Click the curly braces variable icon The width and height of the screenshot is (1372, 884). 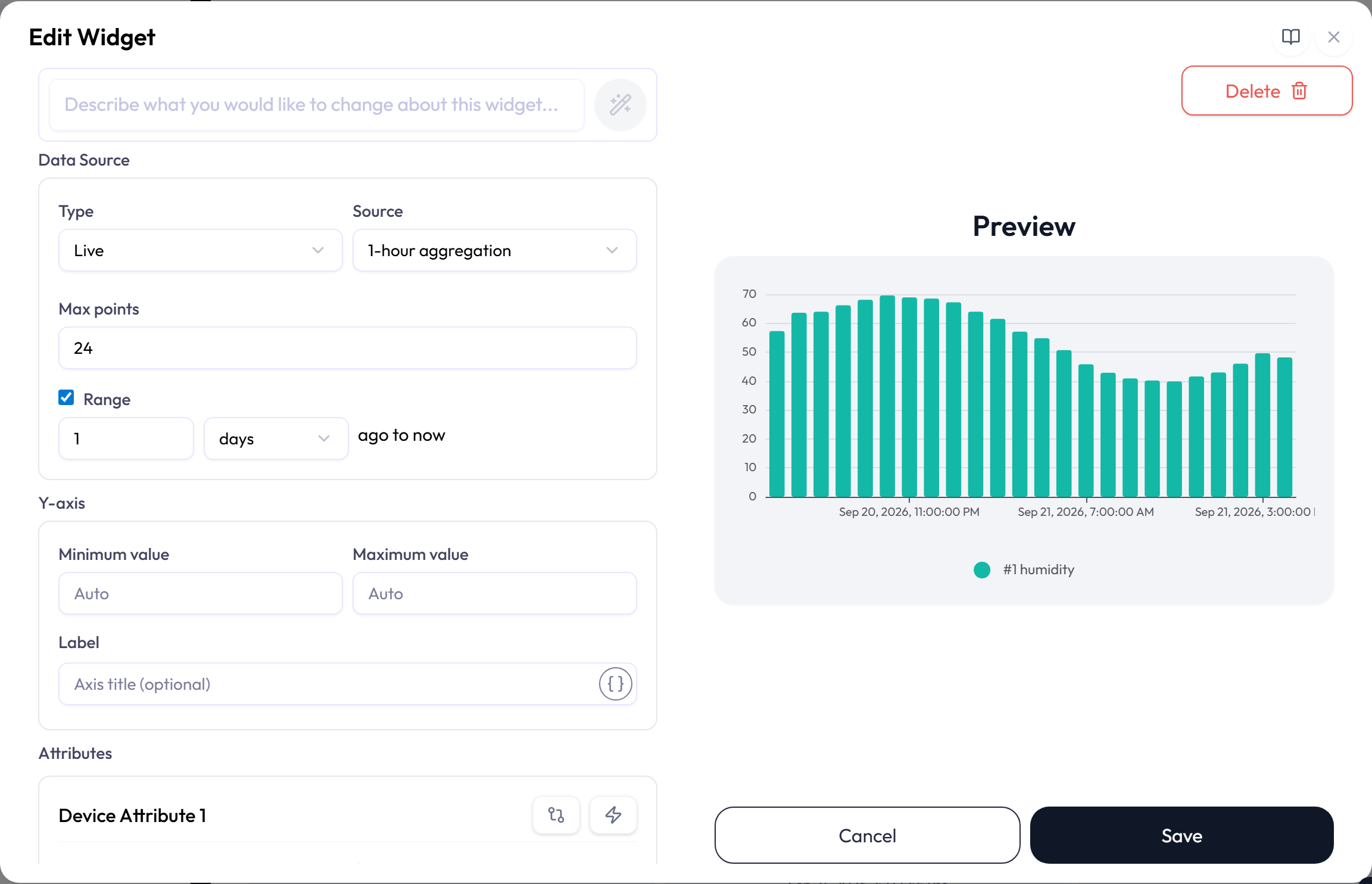coord(615,684)
